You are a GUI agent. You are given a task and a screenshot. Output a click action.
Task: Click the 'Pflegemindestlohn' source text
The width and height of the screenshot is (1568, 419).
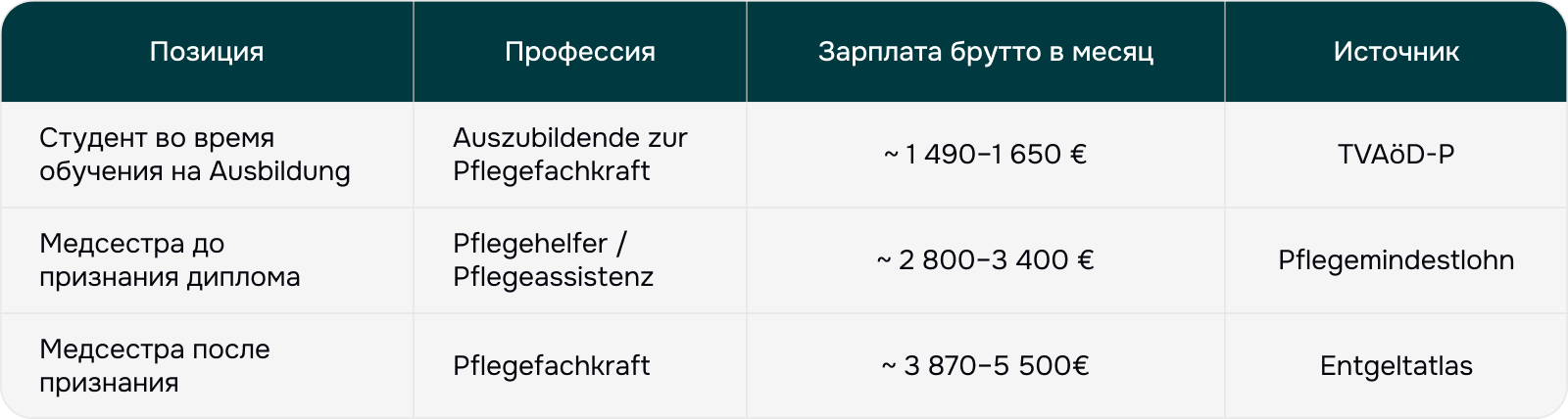[x=1396, y=260]
